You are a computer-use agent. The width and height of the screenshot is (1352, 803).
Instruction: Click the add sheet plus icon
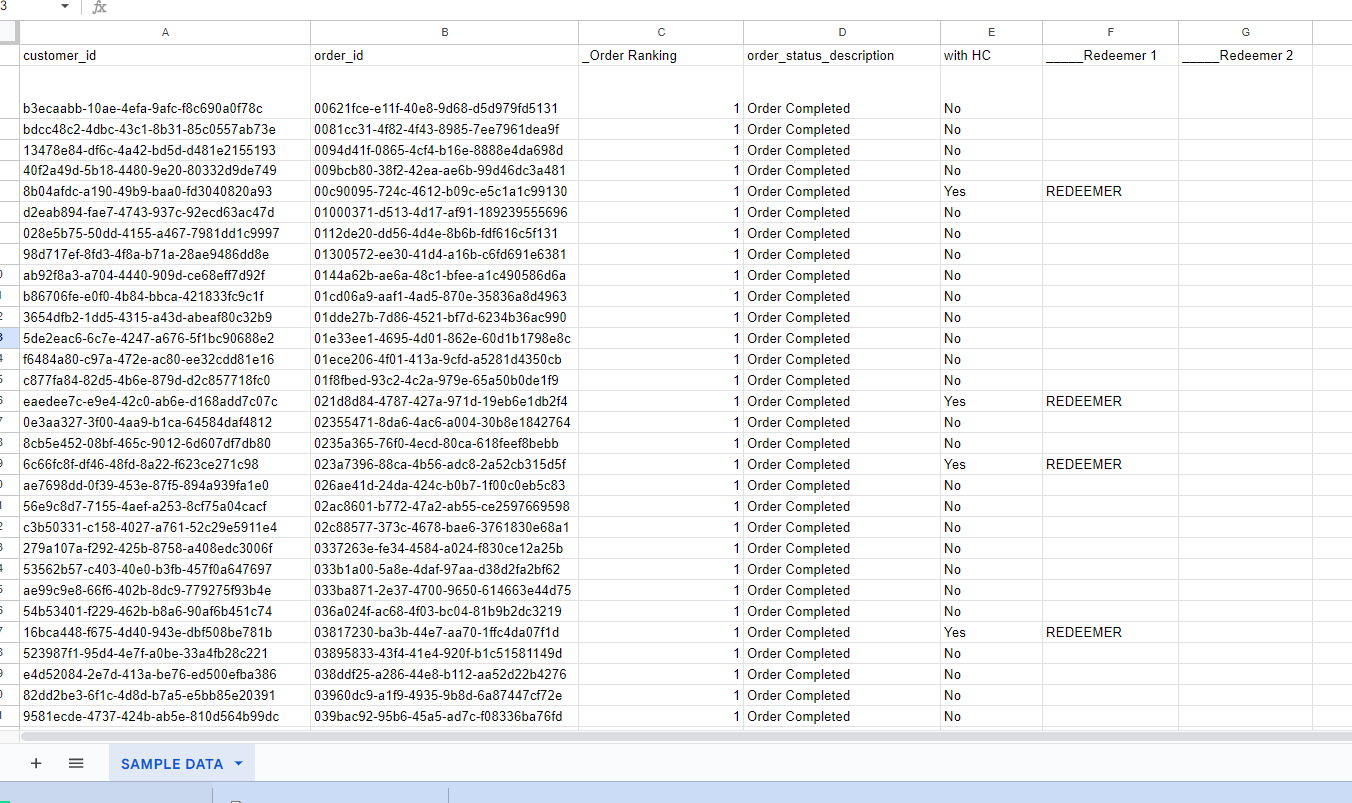coord(36,763)
